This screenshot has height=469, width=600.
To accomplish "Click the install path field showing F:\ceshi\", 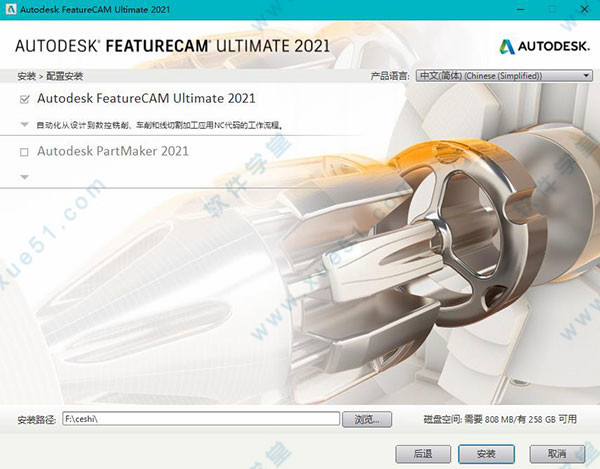I will (x=199, y=419).
